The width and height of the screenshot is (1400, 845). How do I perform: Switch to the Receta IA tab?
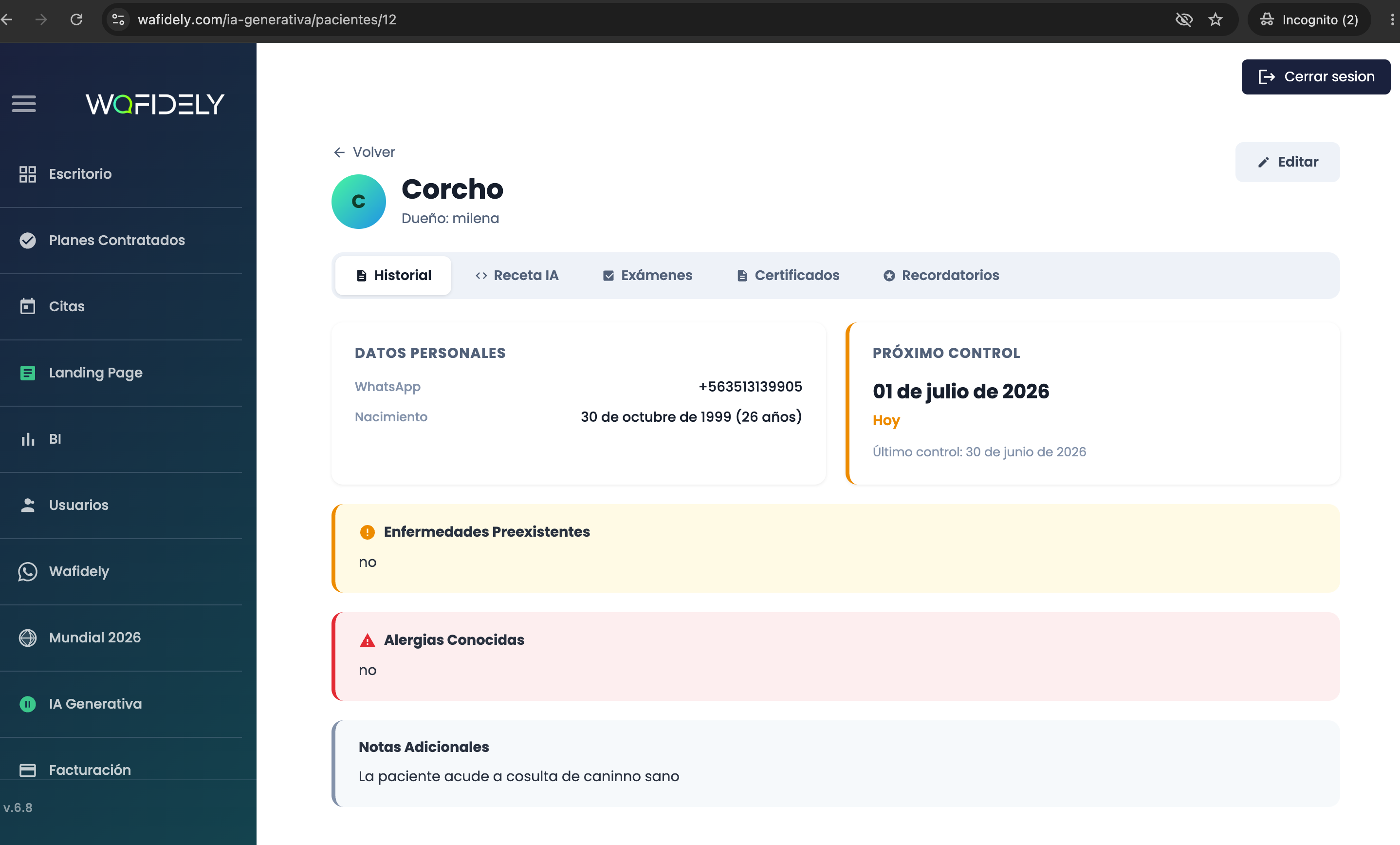(x=516, y=275)
